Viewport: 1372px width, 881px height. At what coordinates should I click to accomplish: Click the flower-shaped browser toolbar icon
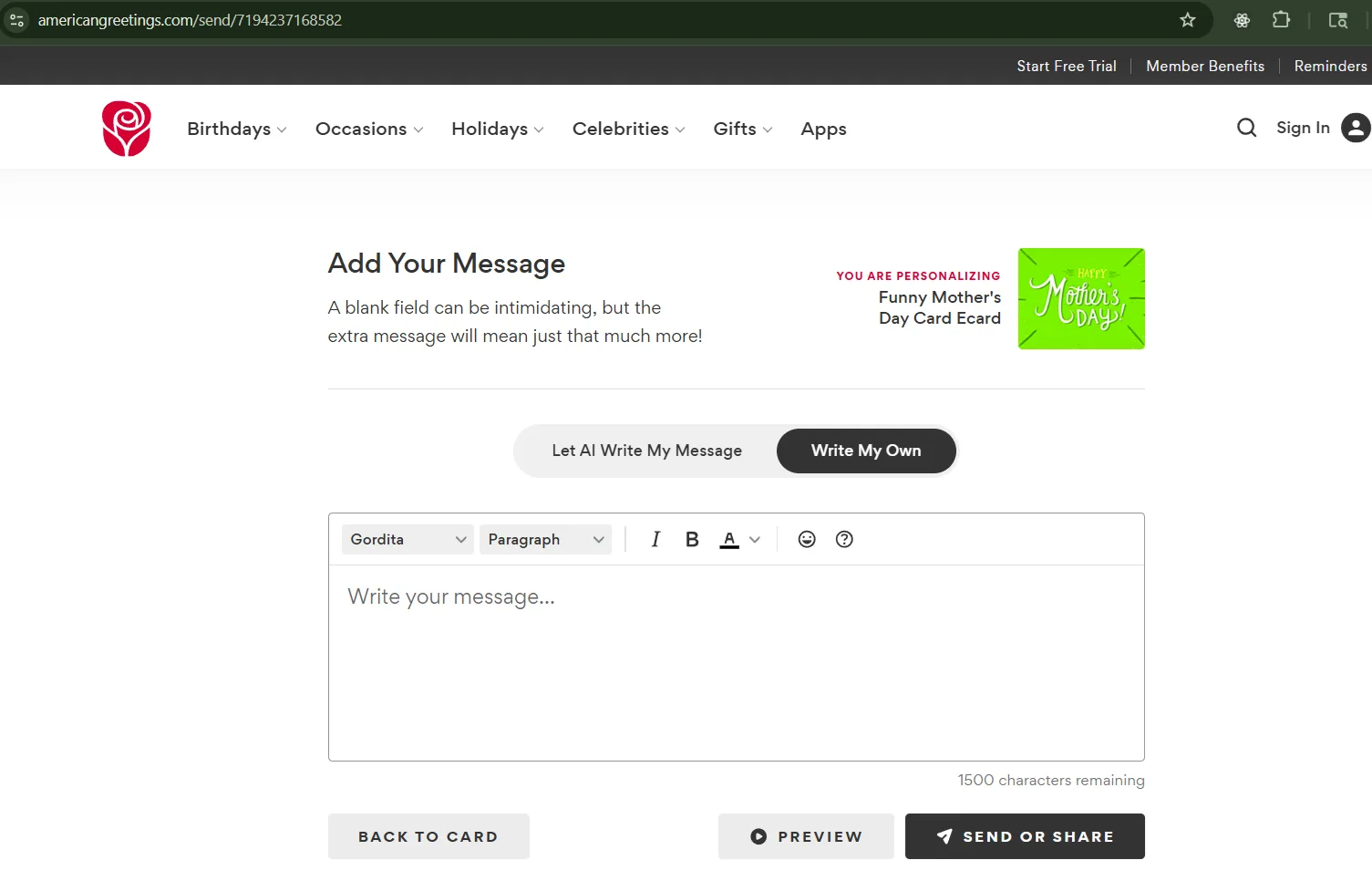coord(1242,20)
